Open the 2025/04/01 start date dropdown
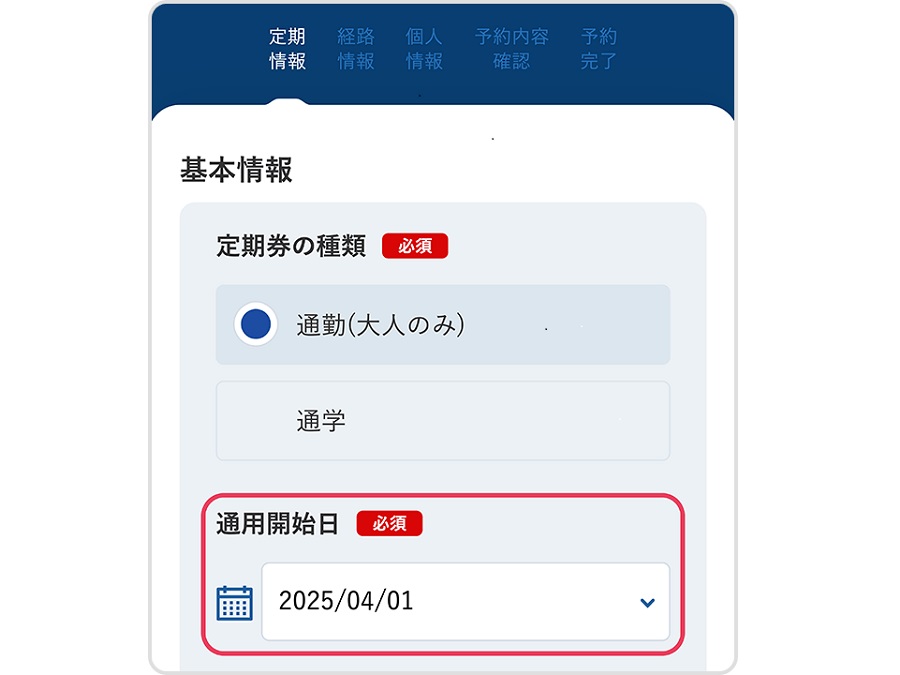This screenshot has height=675, width=900. (465, 602)
